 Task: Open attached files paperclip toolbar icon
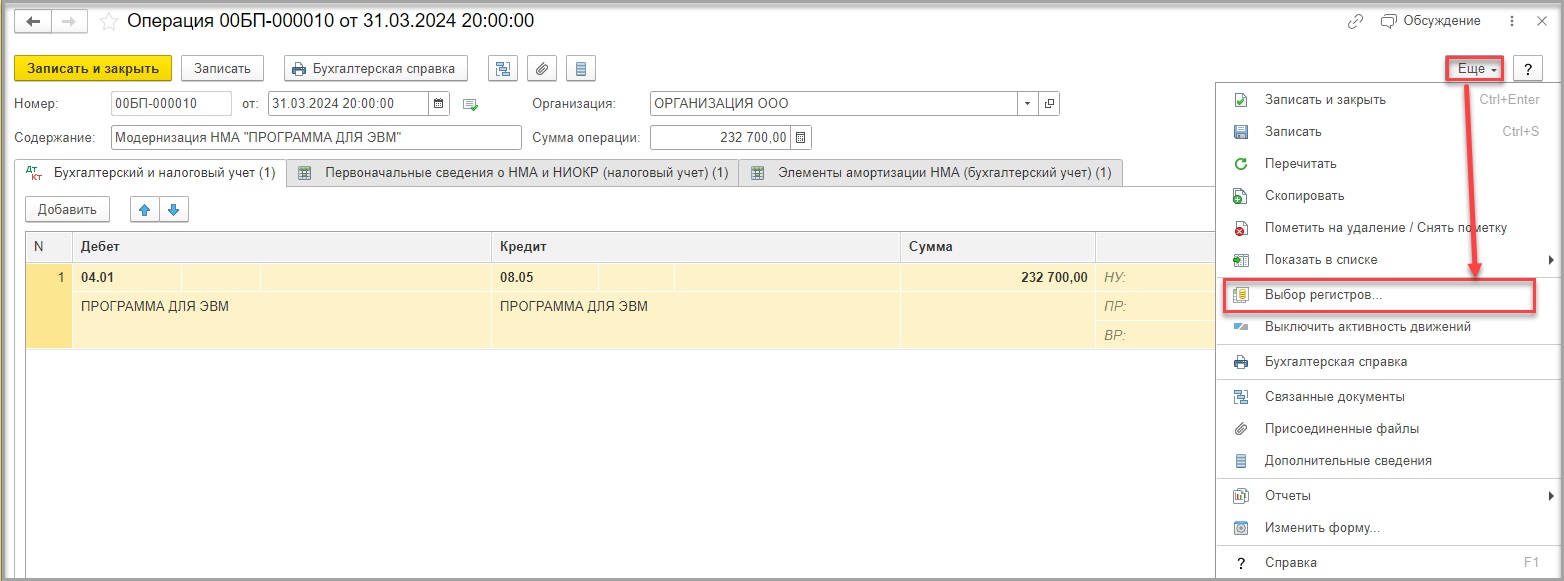(x=542, y=68)
